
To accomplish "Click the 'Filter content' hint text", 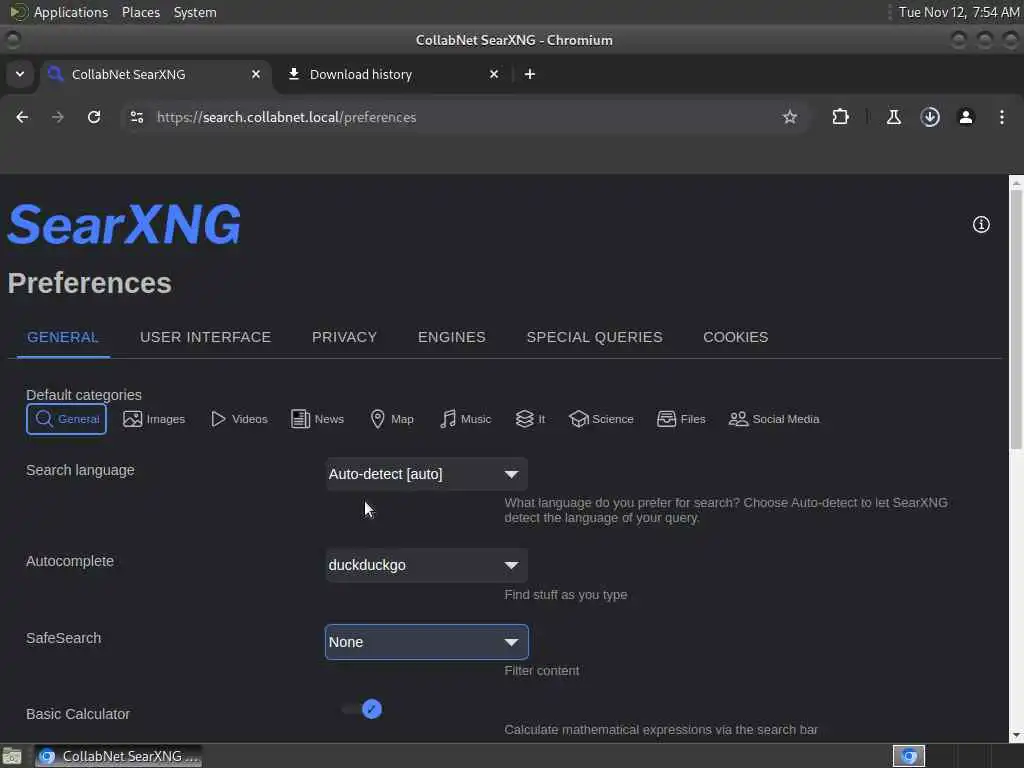I will pos(541,671).
